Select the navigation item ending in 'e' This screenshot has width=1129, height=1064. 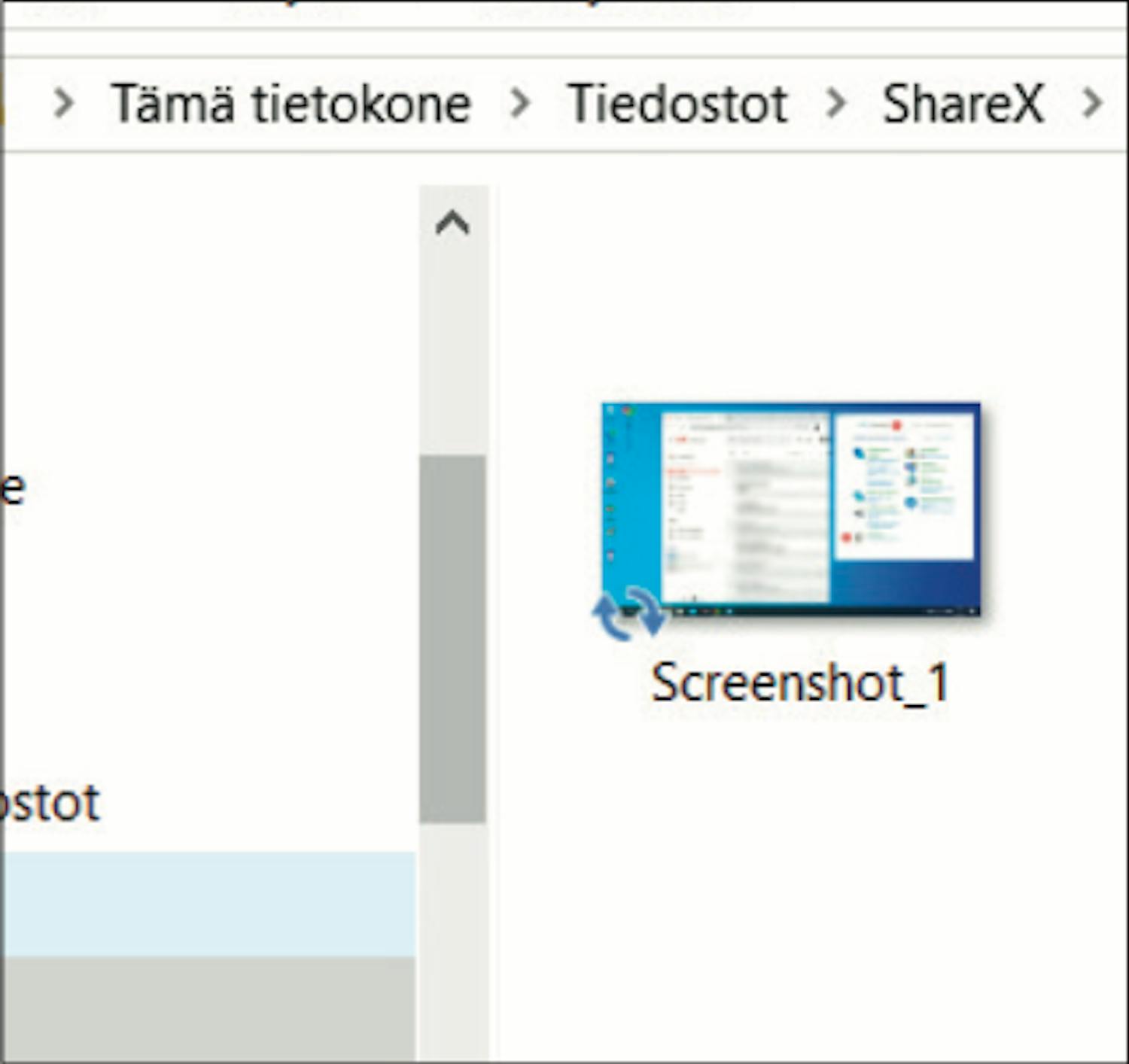tap(14, 489)
